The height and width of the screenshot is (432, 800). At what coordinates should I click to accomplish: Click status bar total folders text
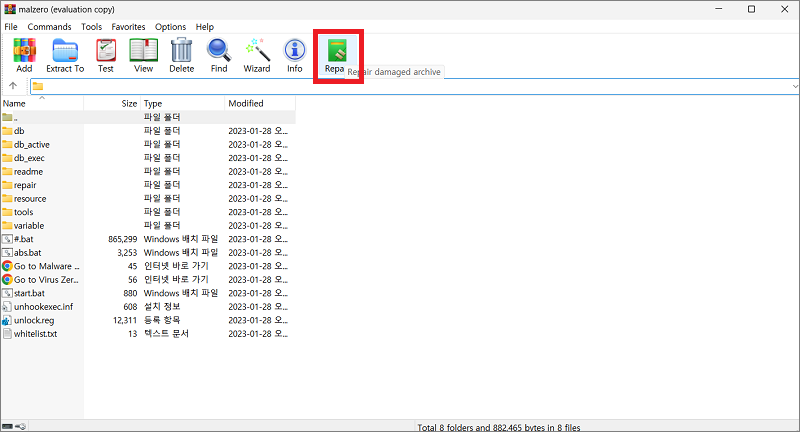(498, 427)
